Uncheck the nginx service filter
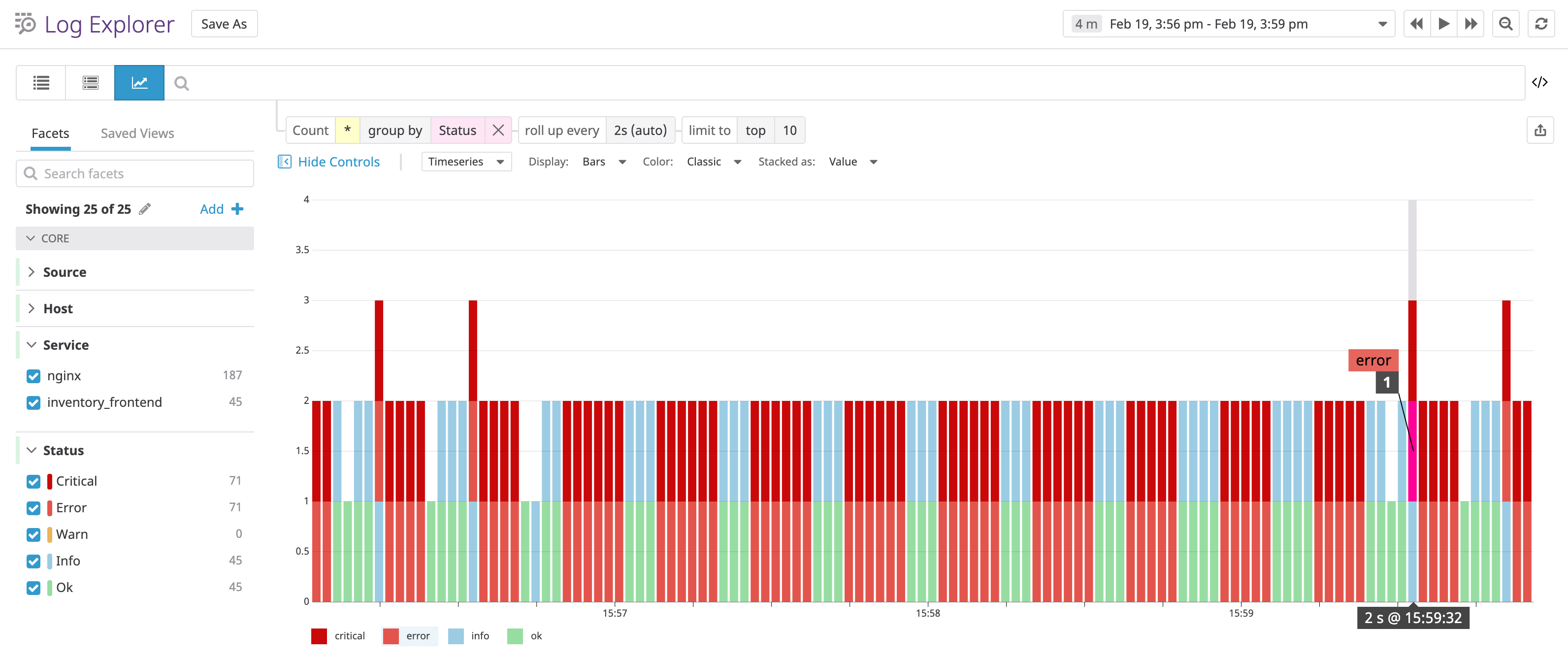 tap(33, 375)
